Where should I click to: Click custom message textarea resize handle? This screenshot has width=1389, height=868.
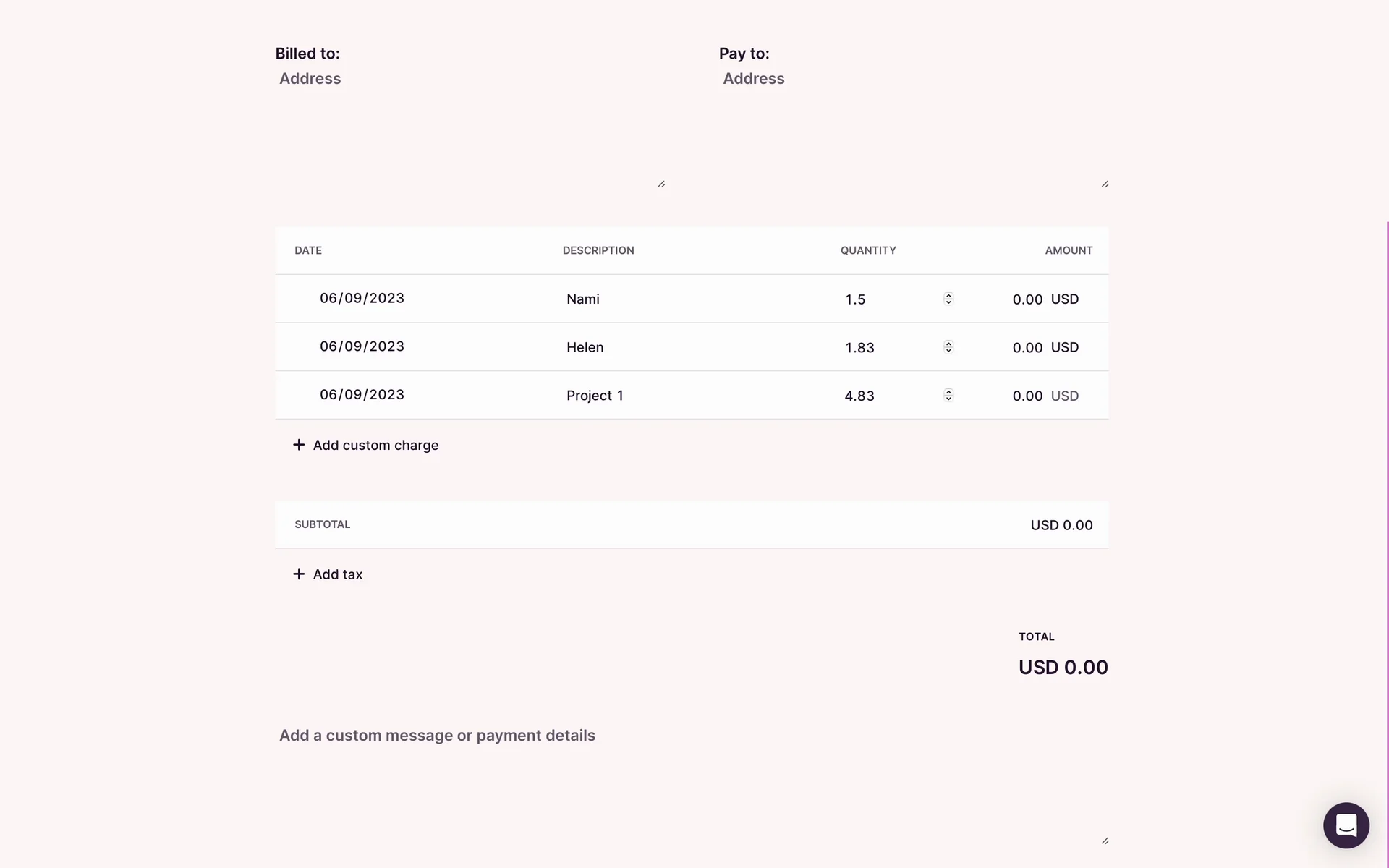click(1105, 841)
